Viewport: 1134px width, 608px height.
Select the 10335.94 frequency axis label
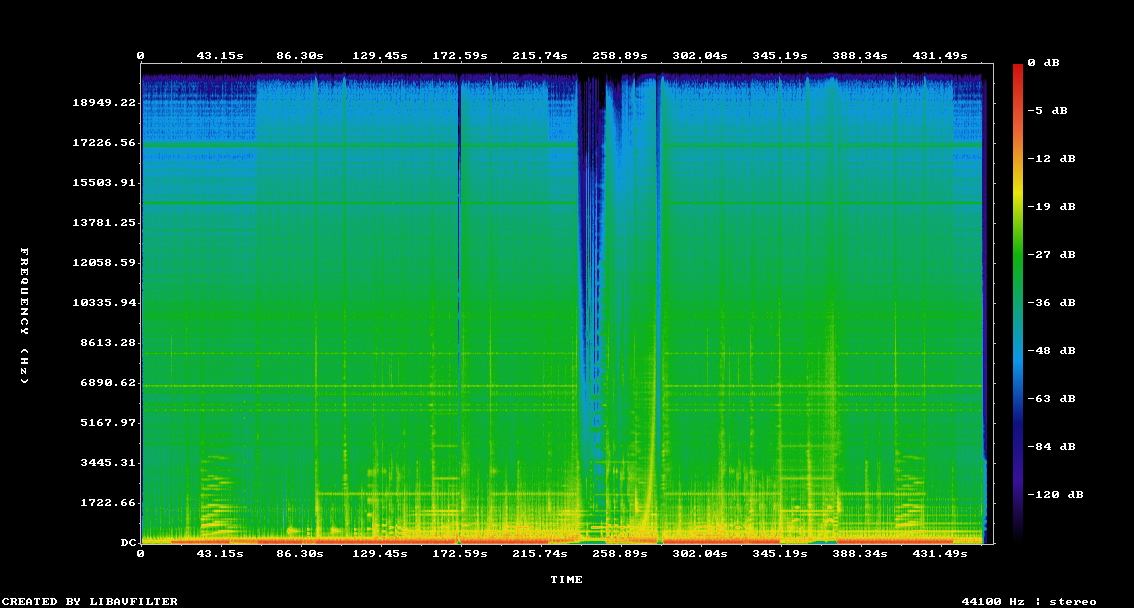[x=105, y=302]
